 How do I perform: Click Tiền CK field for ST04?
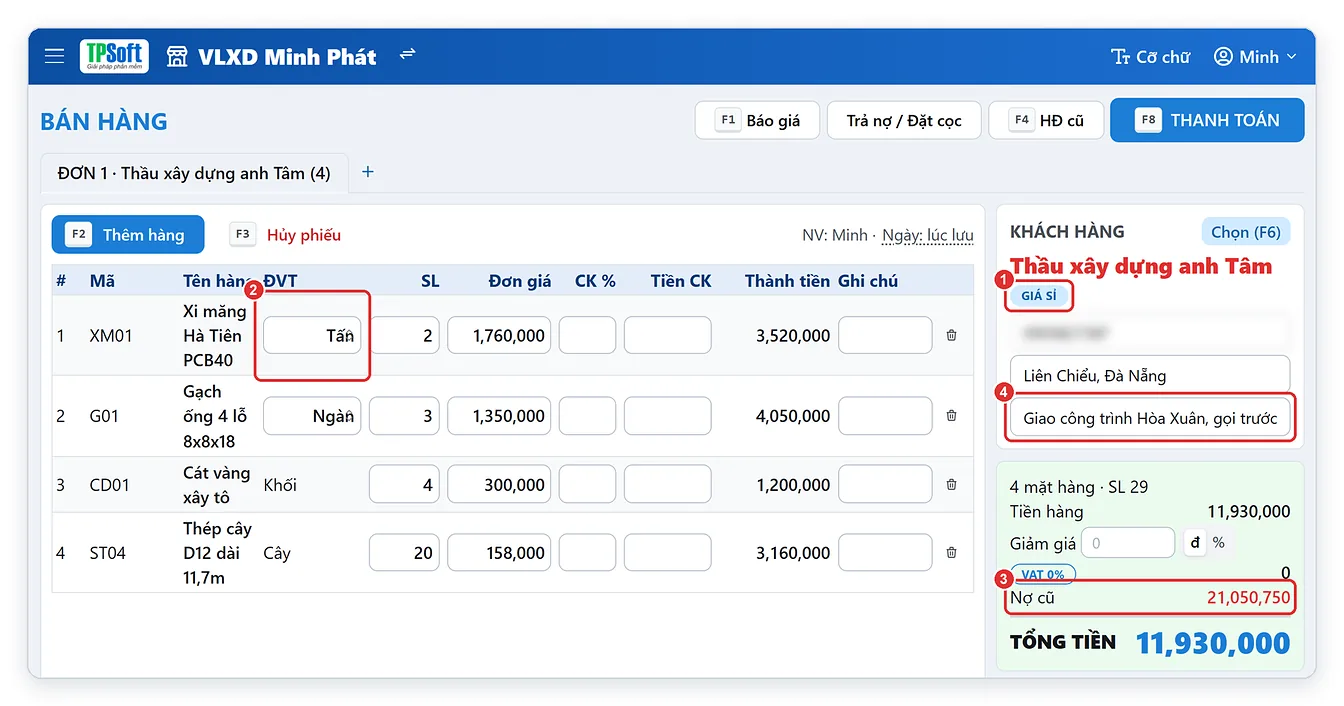tap(667, 553)
